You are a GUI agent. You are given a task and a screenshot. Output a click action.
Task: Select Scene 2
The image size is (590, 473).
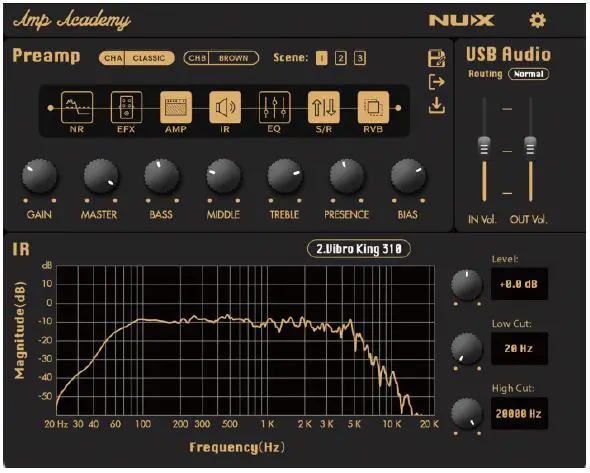click(341, 58)
